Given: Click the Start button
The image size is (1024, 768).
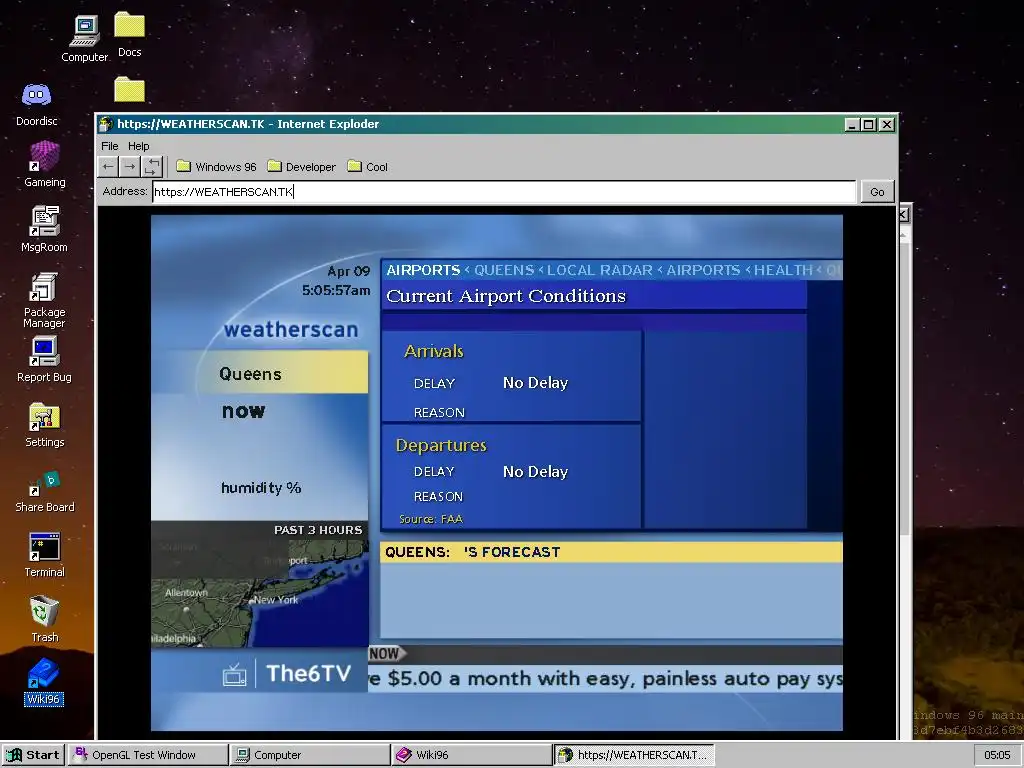Looking at the screenshot, I should point(33,755).
